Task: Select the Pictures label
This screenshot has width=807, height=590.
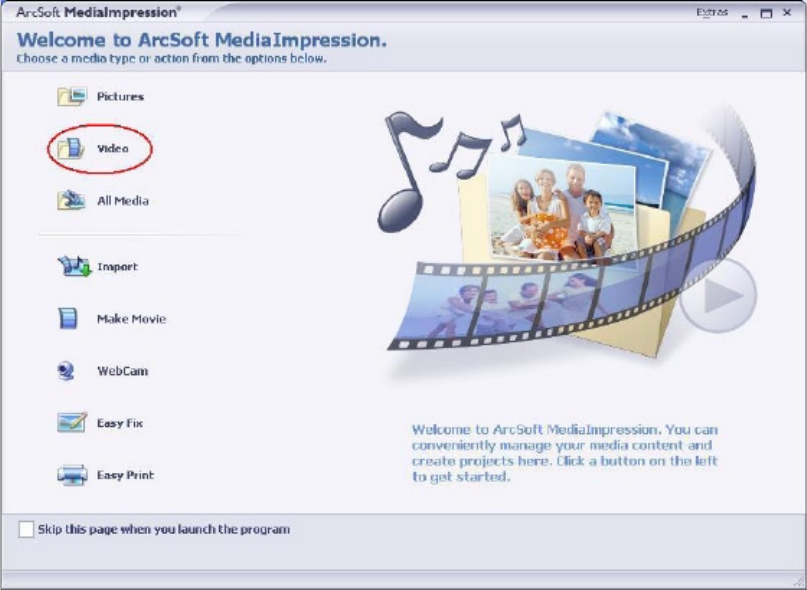Action: (x=120, y=97)
